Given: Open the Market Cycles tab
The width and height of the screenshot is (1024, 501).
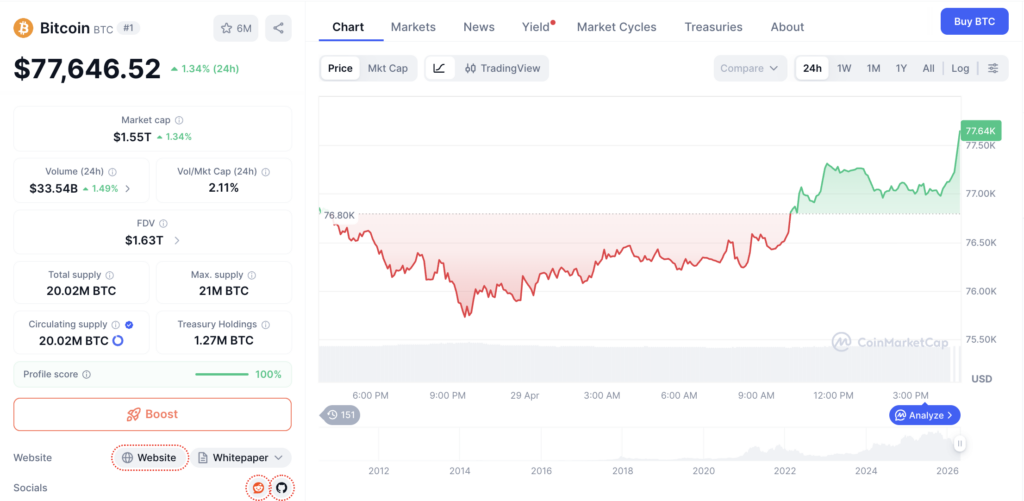Looking at the screenshot, I should [x=616, y=27].
